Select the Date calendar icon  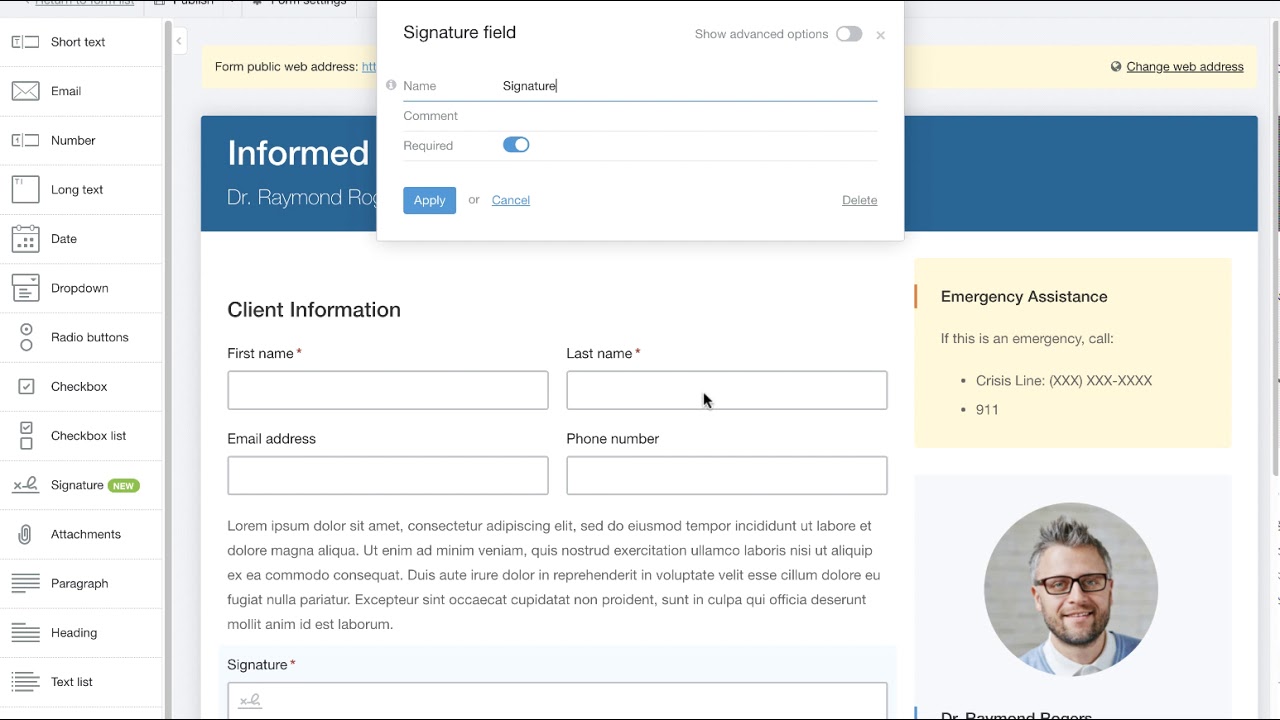[26, 239]
